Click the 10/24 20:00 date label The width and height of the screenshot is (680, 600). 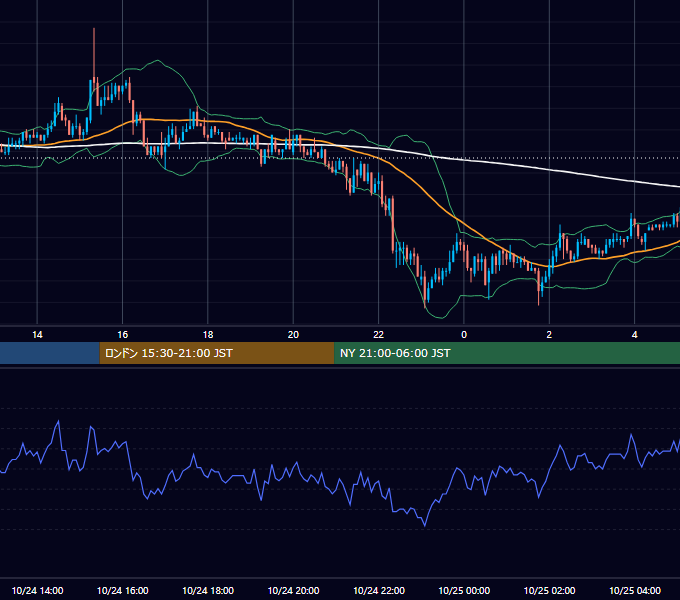click(294, 590)
